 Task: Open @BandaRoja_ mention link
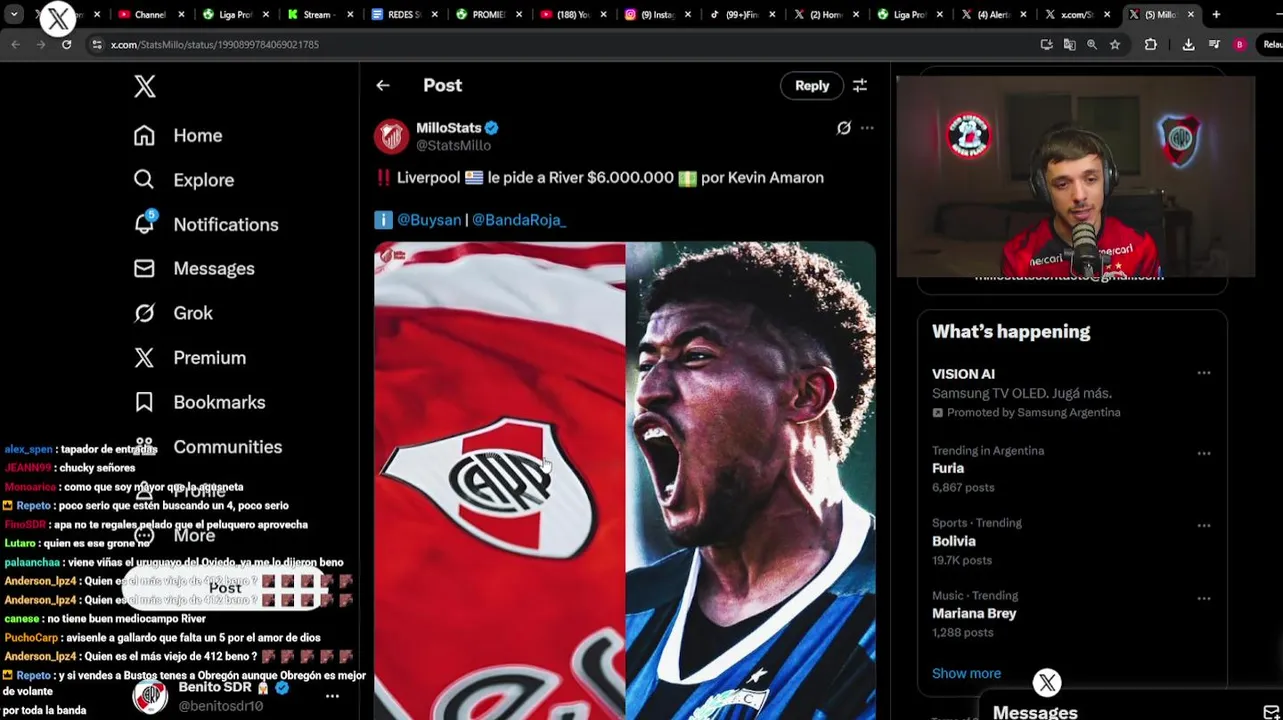pos(519,220)
